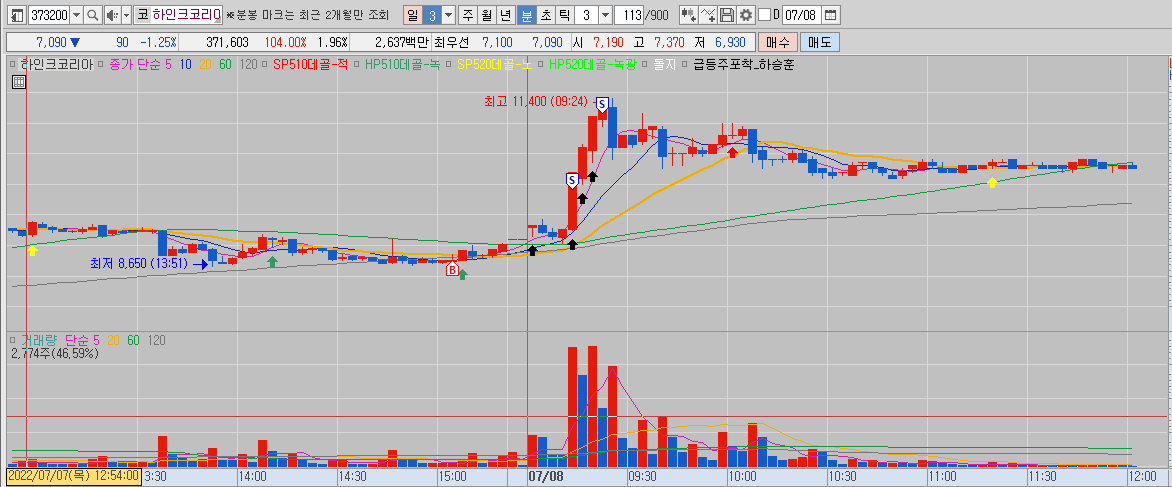Viewport: 1172px width, 487px height.
Task: Open the minute interval dropdown after 틱
Action: 605,14
